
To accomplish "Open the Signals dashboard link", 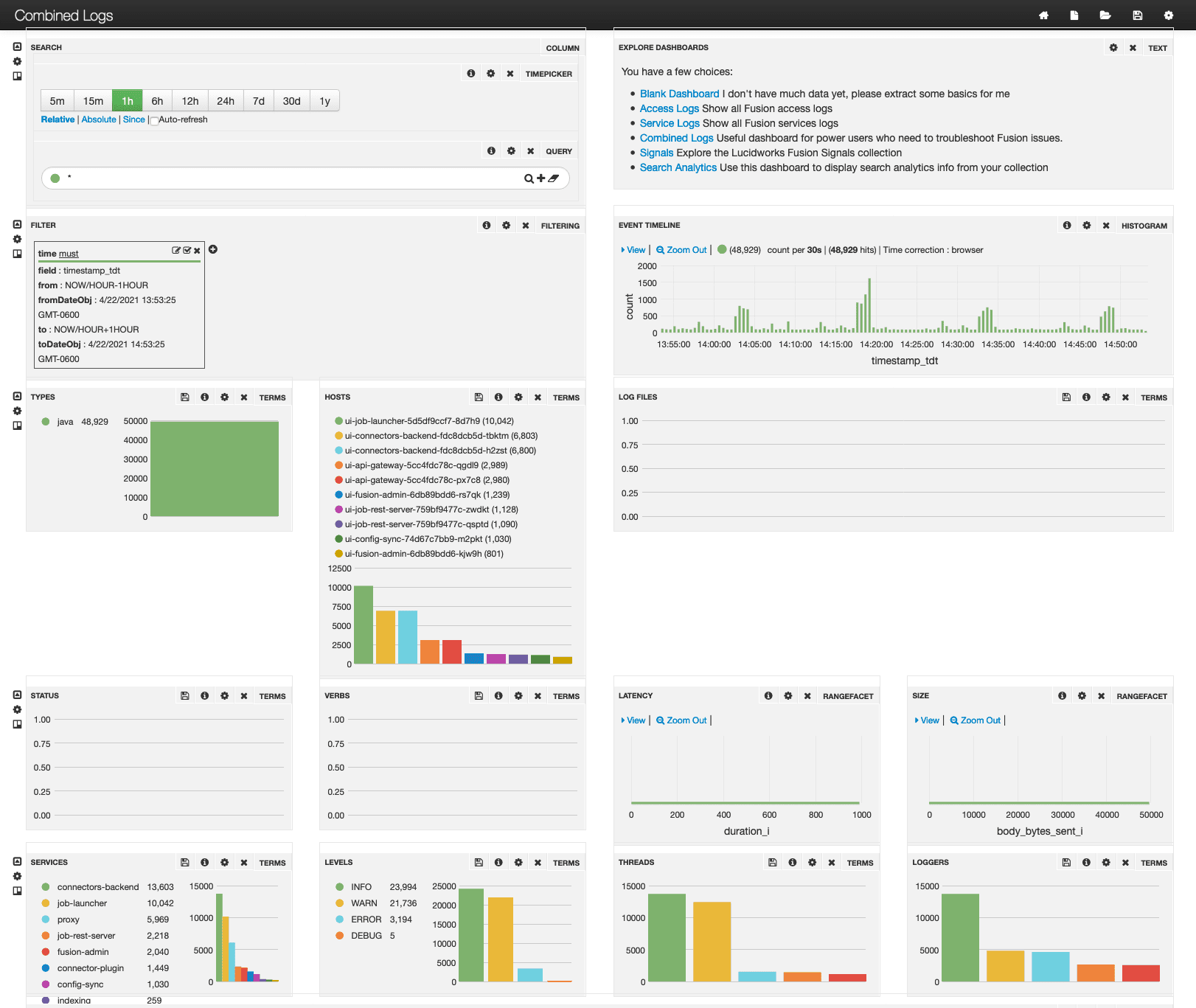I will coord(656,153).
